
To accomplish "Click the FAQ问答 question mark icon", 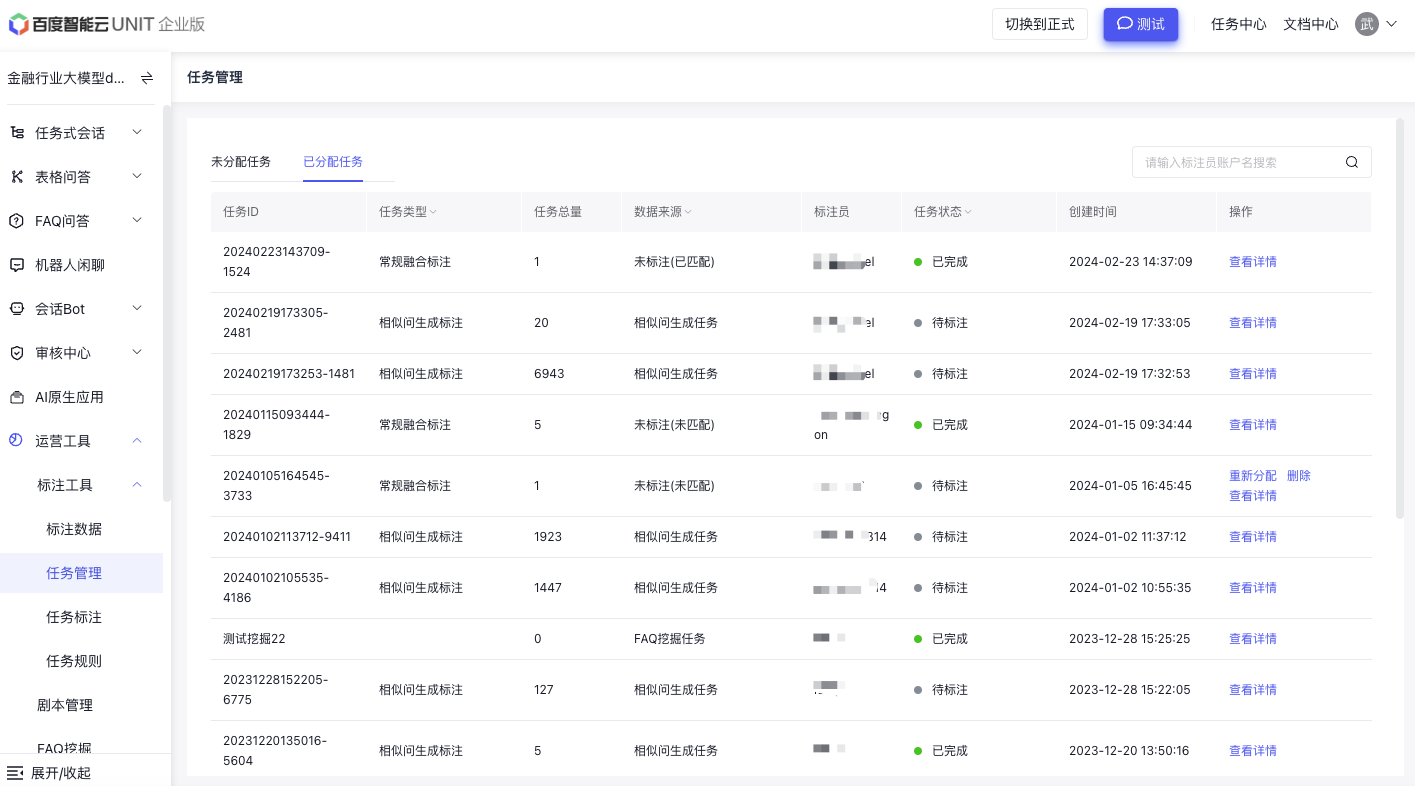I will [17, 221].
